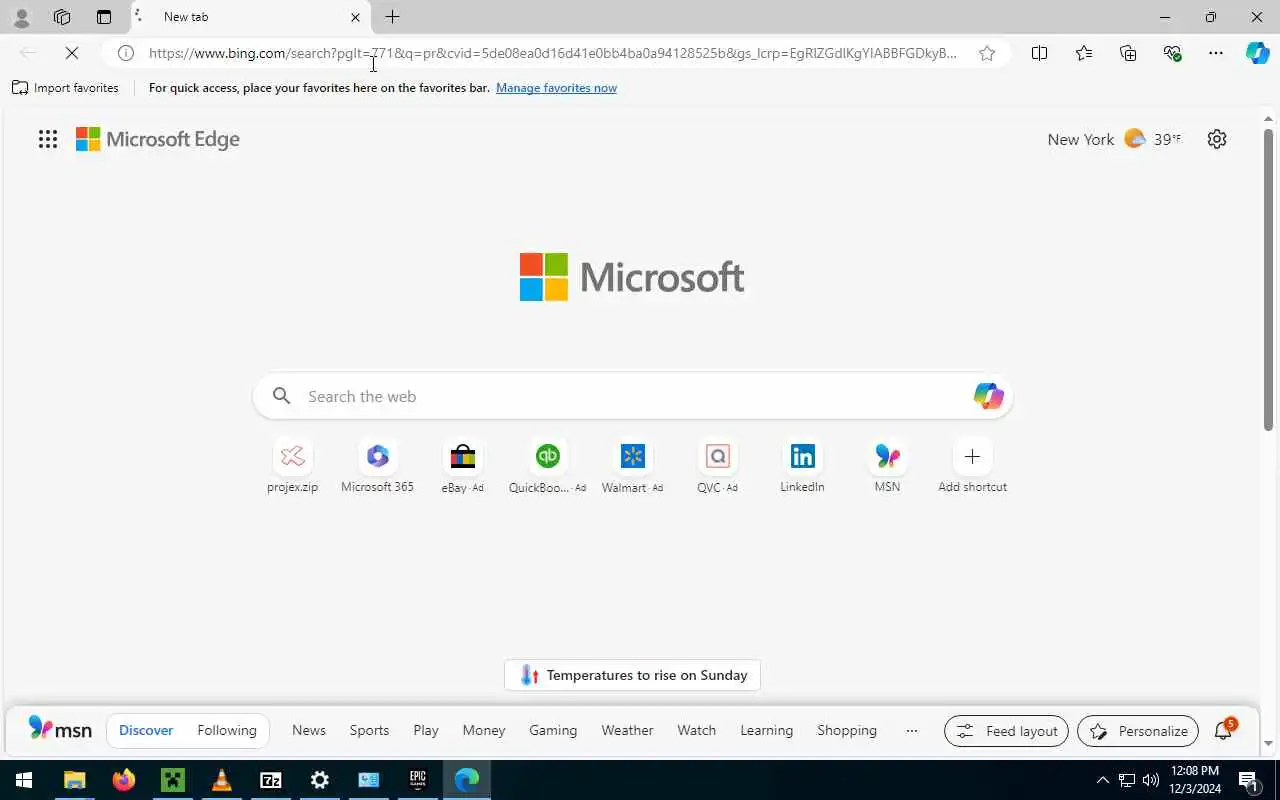Open the Gaming feed tab
This screenshot has width=1280, height=800.
tap(553, 730)
